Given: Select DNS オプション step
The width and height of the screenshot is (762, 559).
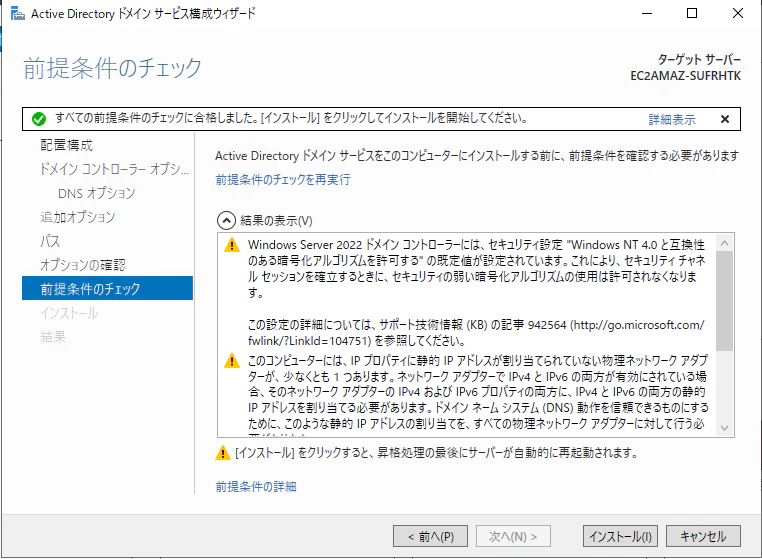Looking at the screenshot, I should [x=97, y=193].
